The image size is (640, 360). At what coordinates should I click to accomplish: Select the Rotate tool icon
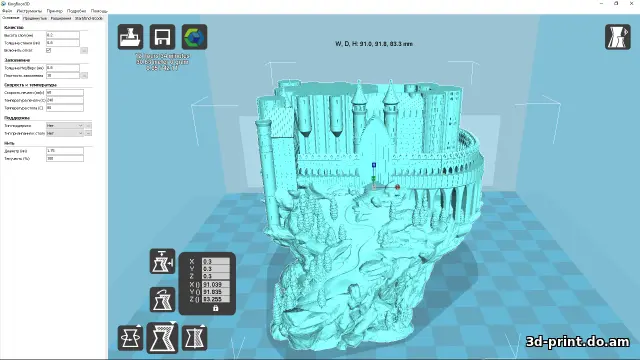[131, 338]
